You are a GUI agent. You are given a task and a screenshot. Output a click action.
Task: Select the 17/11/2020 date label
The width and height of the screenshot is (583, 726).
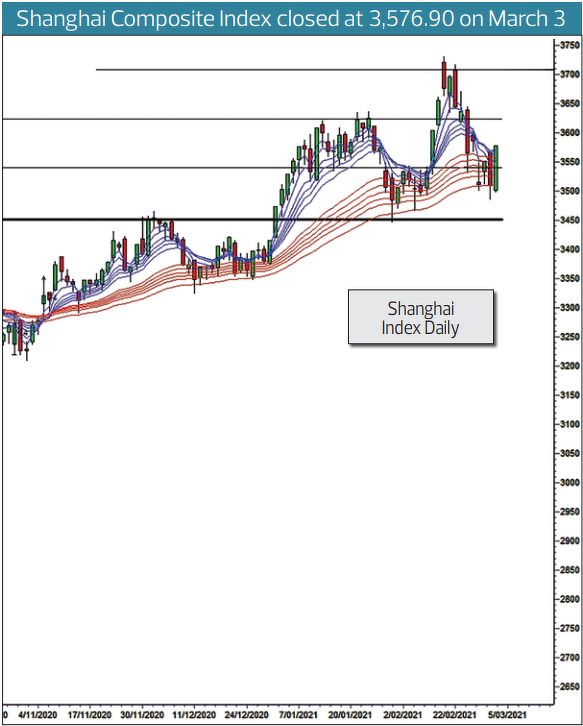[89, 715]
